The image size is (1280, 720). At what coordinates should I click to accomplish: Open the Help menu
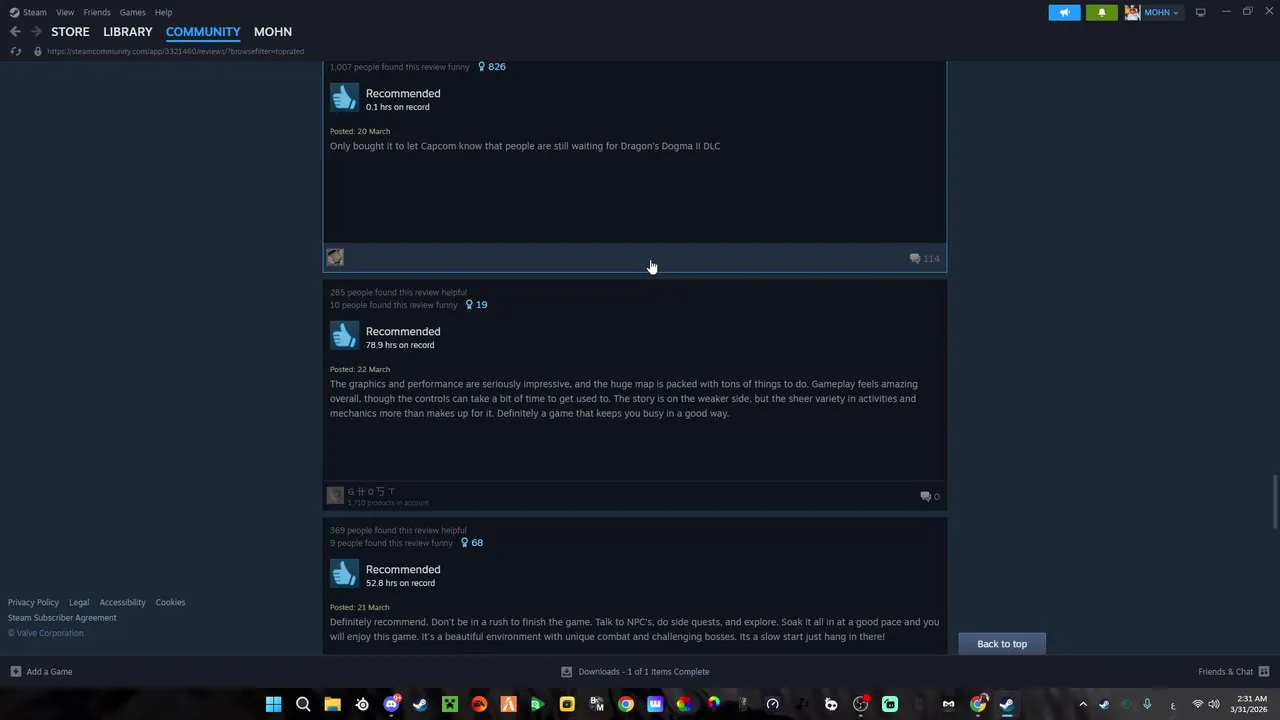coord(163,12)
